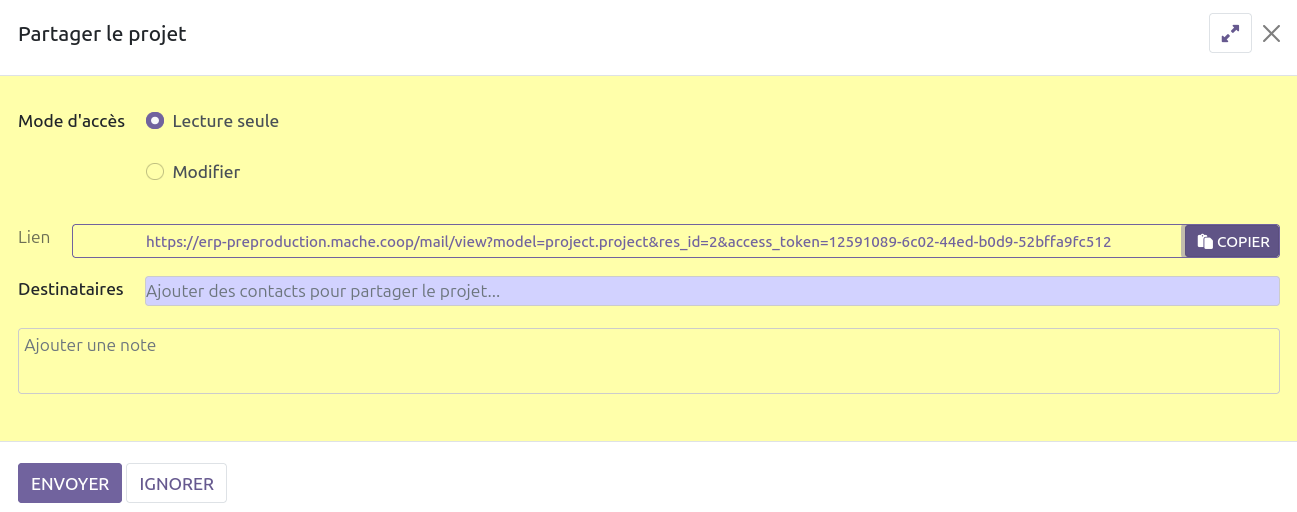Click the 'Partager le projet' dialog title
Screen dimensions: 1297x512
(103, 34)
